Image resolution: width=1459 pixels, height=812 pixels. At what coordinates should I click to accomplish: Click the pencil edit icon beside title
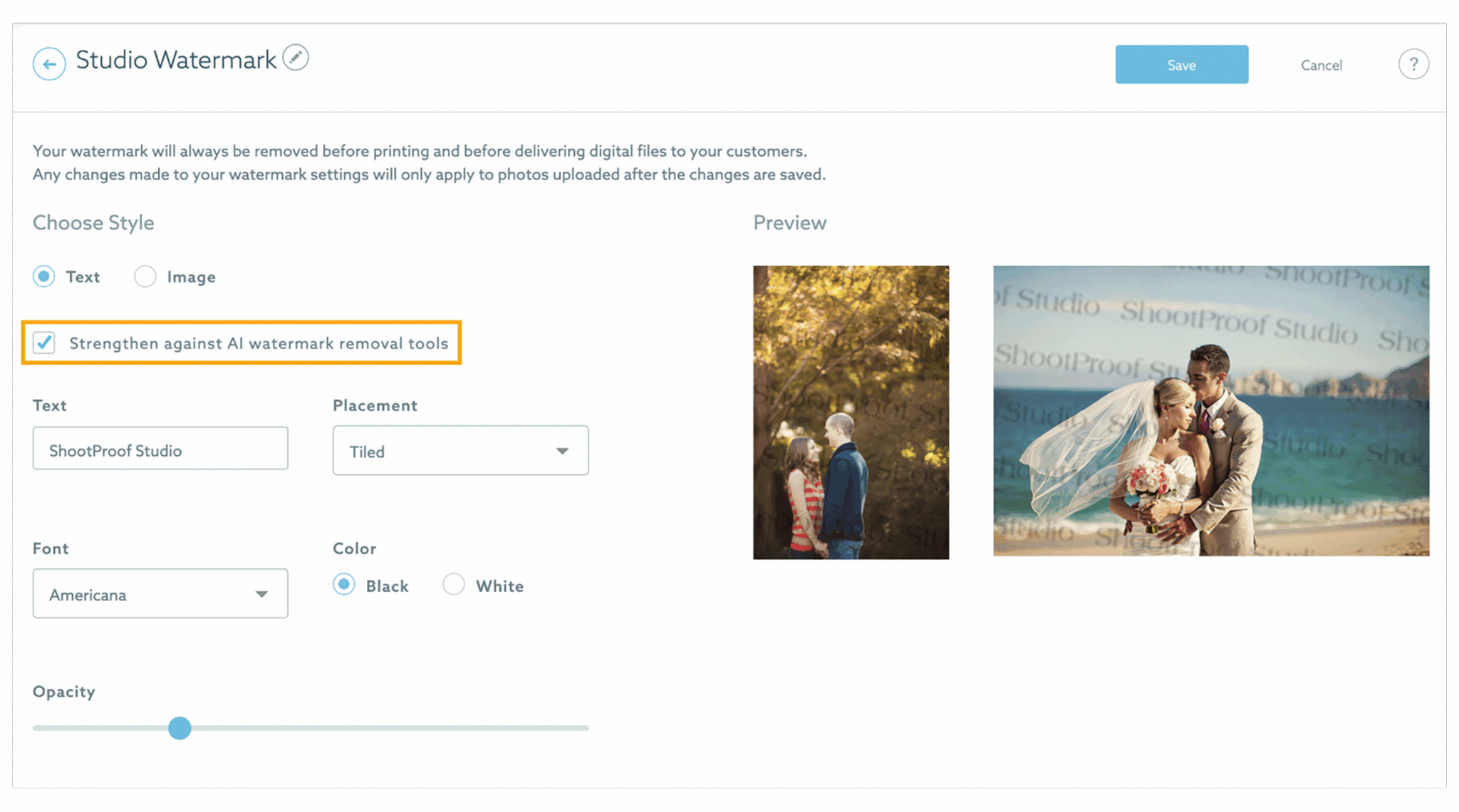pos(296,58)
